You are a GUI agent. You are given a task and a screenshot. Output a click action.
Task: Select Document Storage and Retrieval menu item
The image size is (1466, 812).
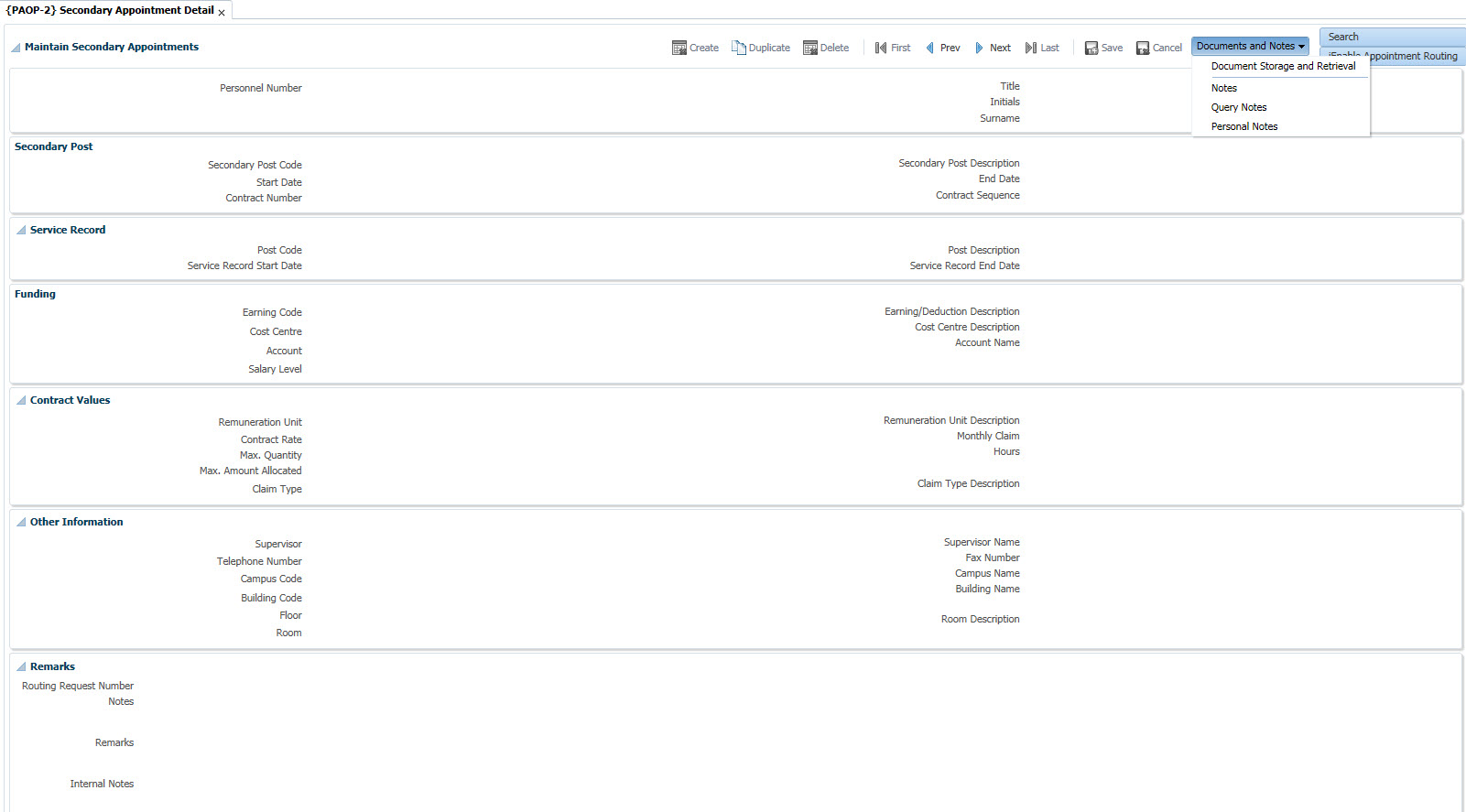pyautogui.click(x=1283, y=66)
